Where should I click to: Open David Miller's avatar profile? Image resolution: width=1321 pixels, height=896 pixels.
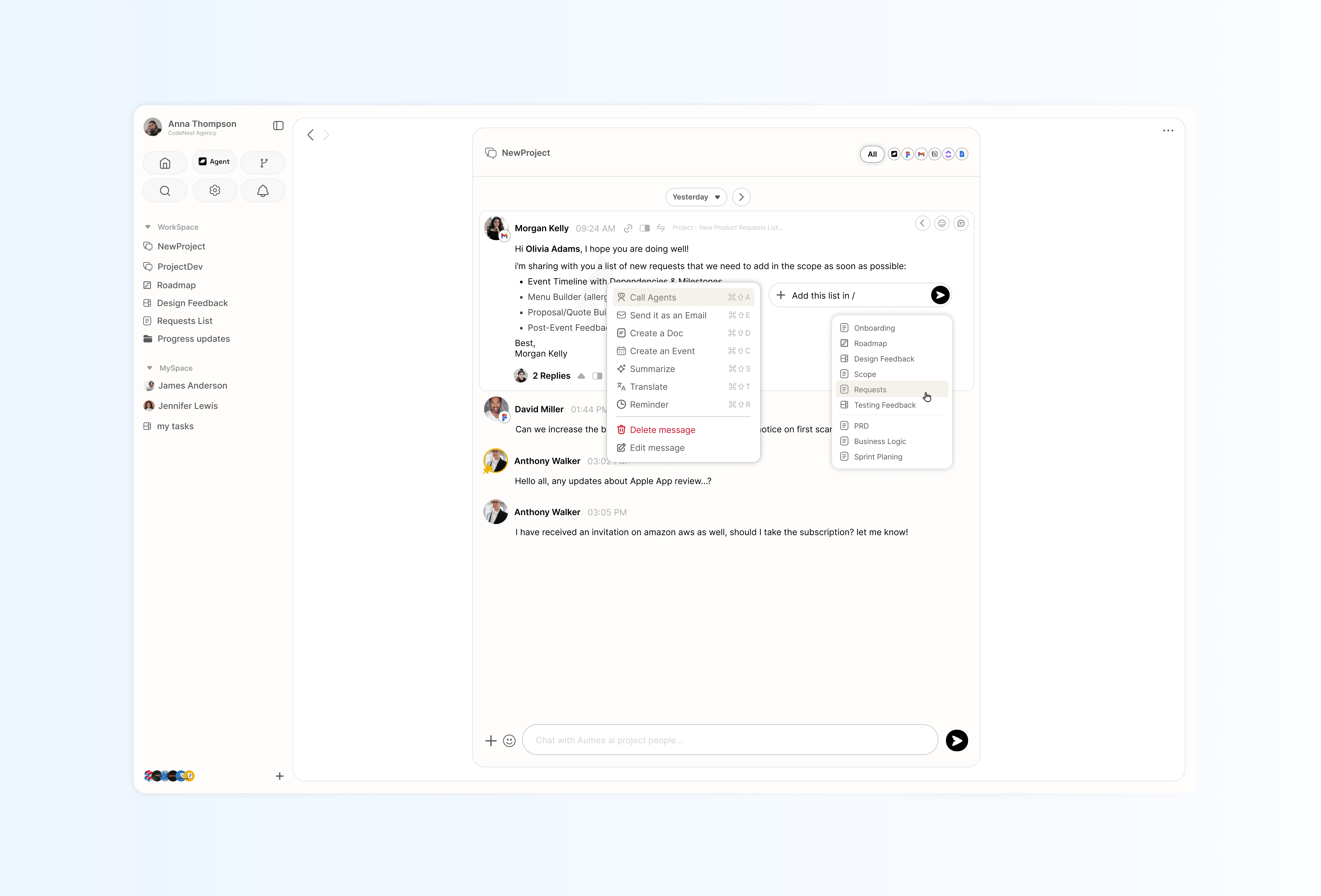[496, 409]
